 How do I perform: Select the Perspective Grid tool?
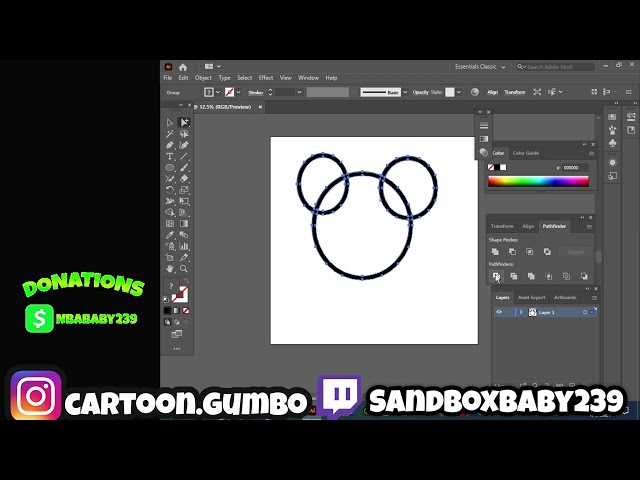pyautogui.click(x=184, y=212)
